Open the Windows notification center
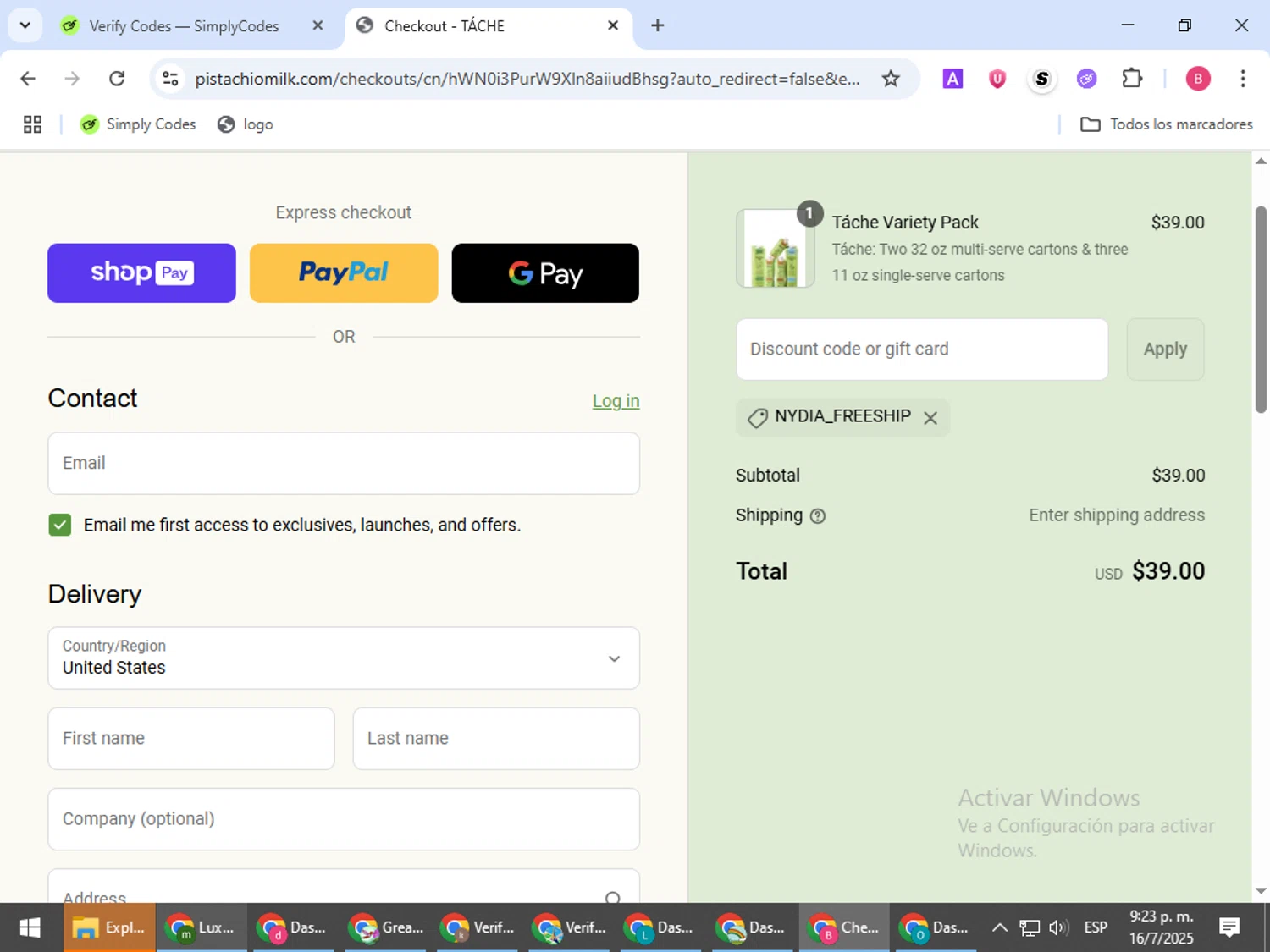Viewport: 1270px width, 952px height. coord(1229,927)
